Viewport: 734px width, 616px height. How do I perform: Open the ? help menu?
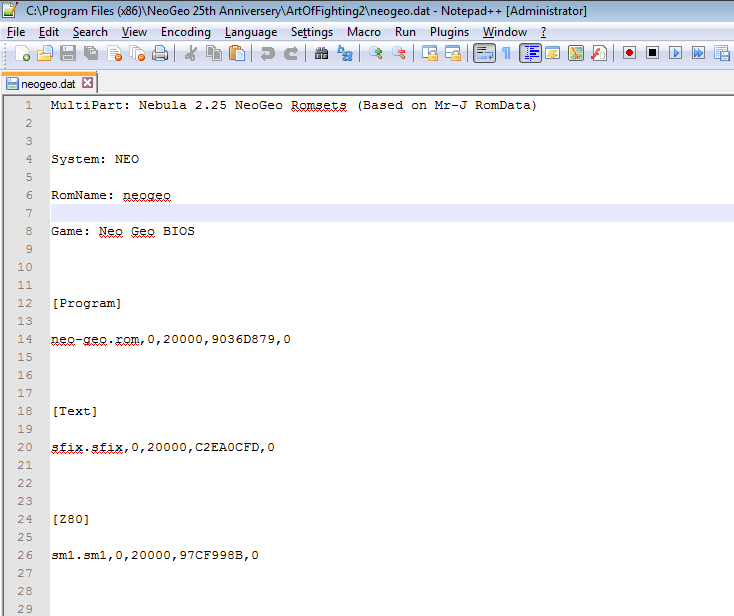pos(543,32)
